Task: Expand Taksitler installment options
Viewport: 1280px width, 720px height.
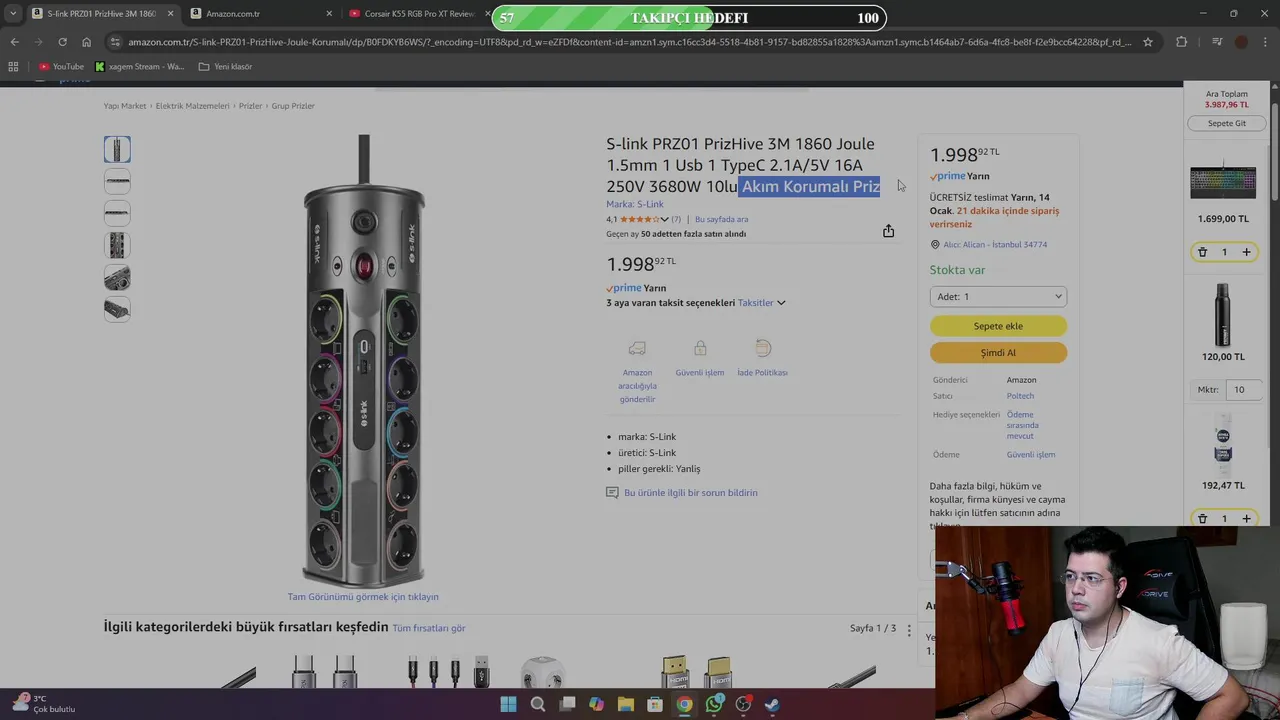Action: coord(761,303)
